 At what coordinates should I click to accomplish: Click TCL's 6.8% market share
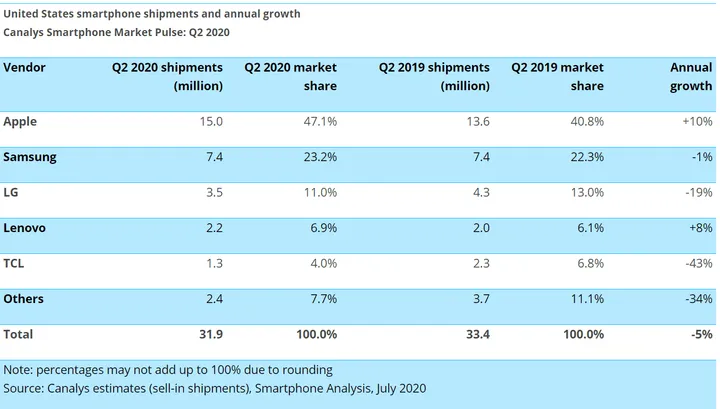coord(591,263)
